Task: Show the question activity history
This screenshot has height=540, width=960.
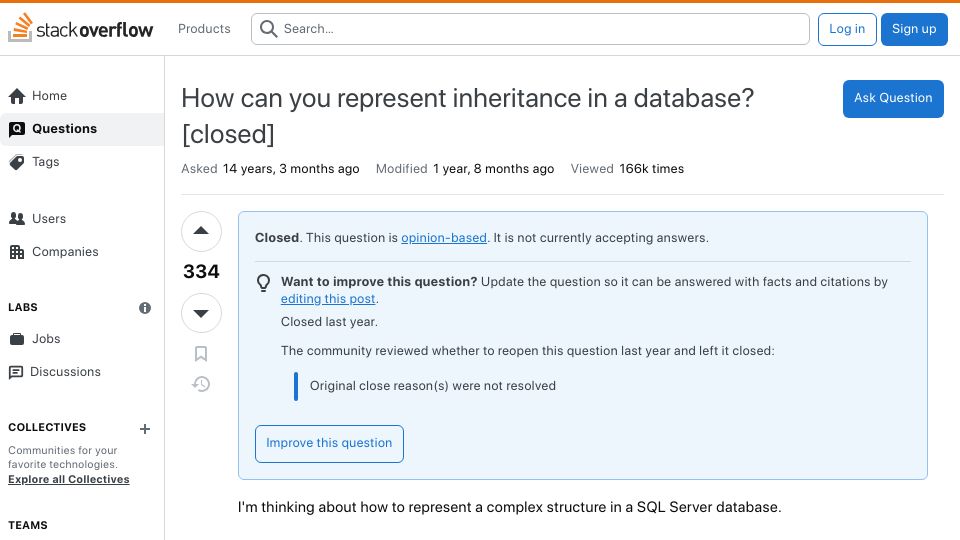Action: point(201,384)
